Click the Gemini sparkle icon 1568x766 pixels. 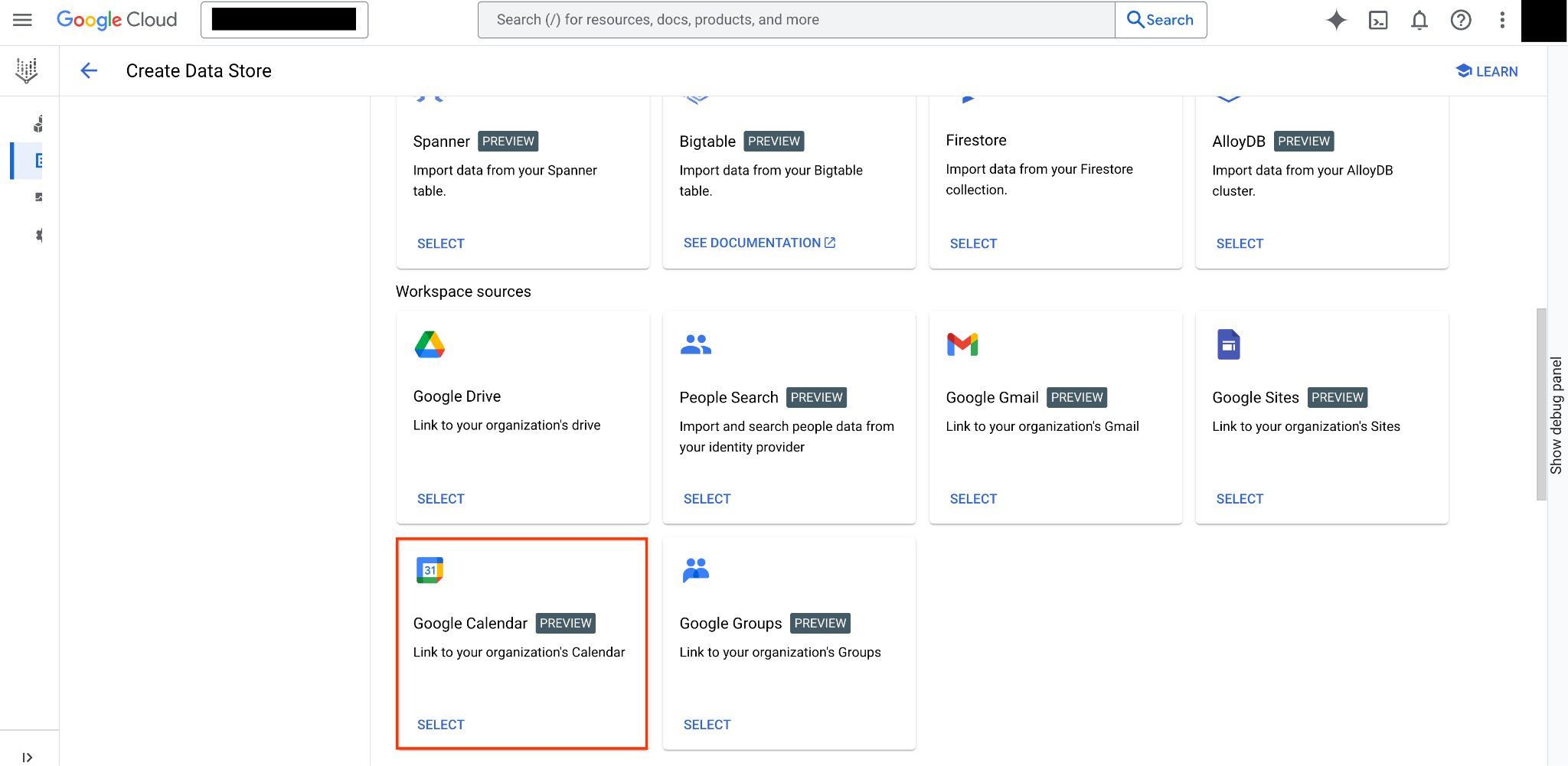click(x=1337, y=20)
